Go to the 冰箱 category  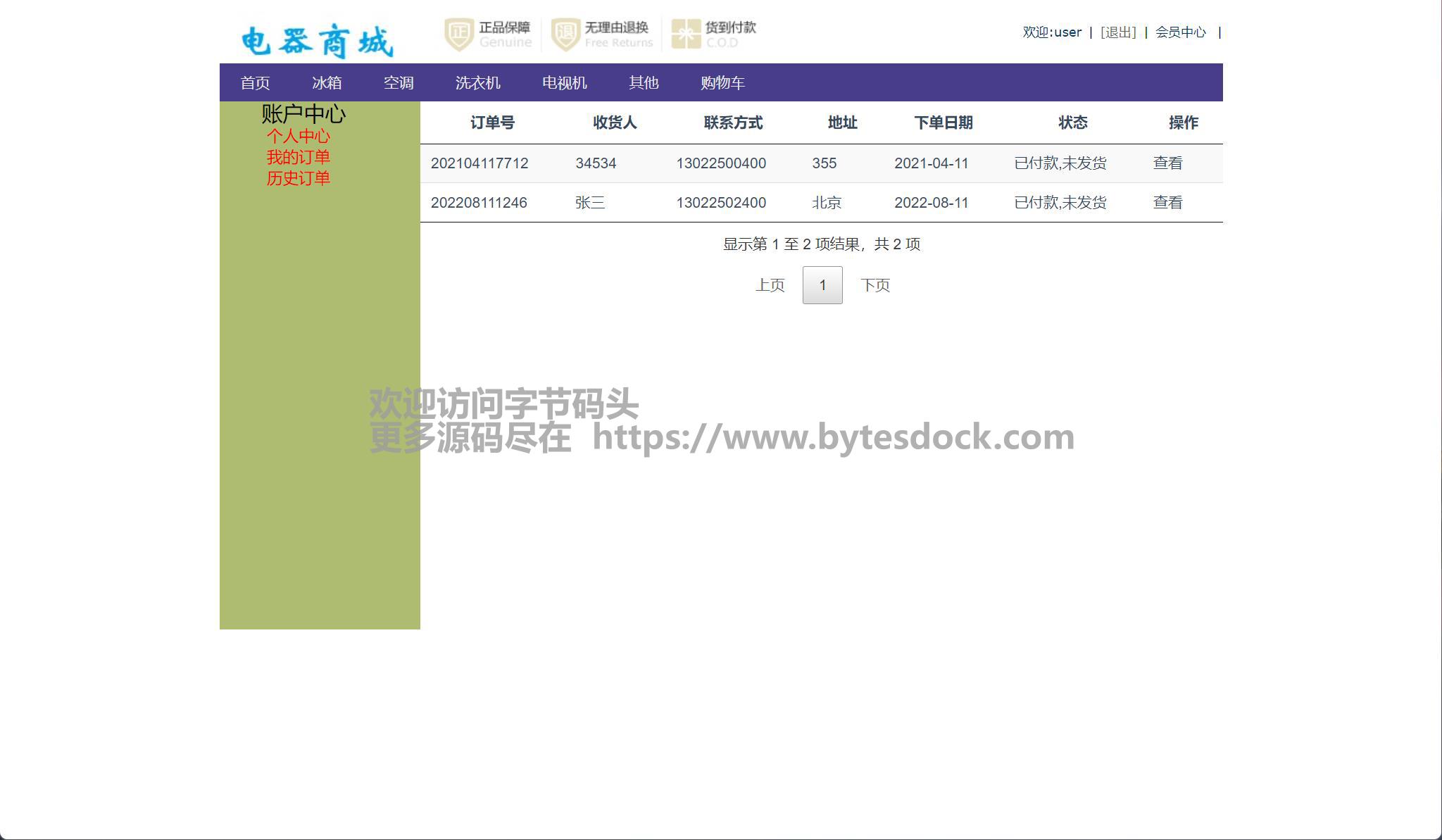[327, 83]
